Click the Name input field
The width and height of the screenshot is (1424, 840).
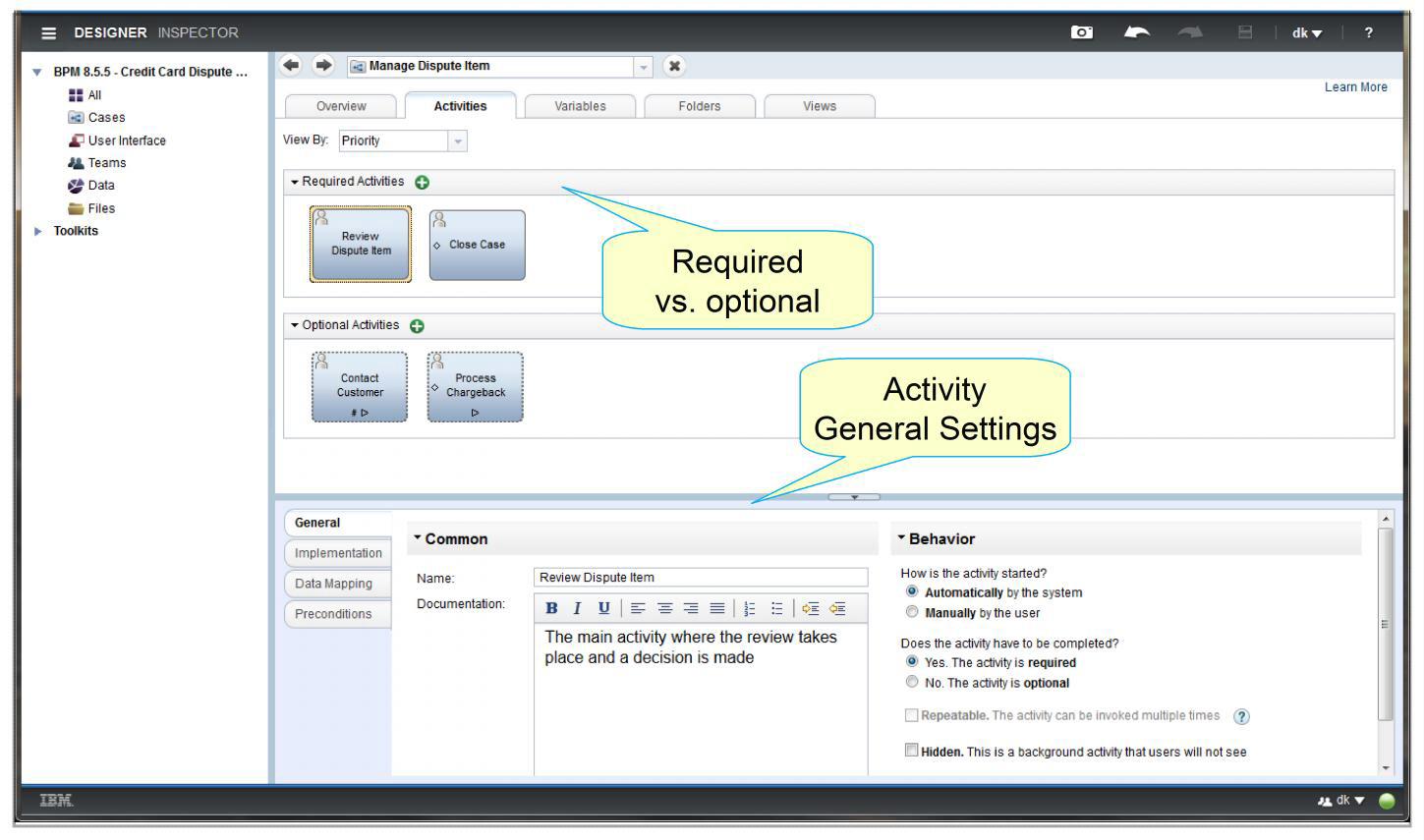pyautogui.click(x=700, y=578)
